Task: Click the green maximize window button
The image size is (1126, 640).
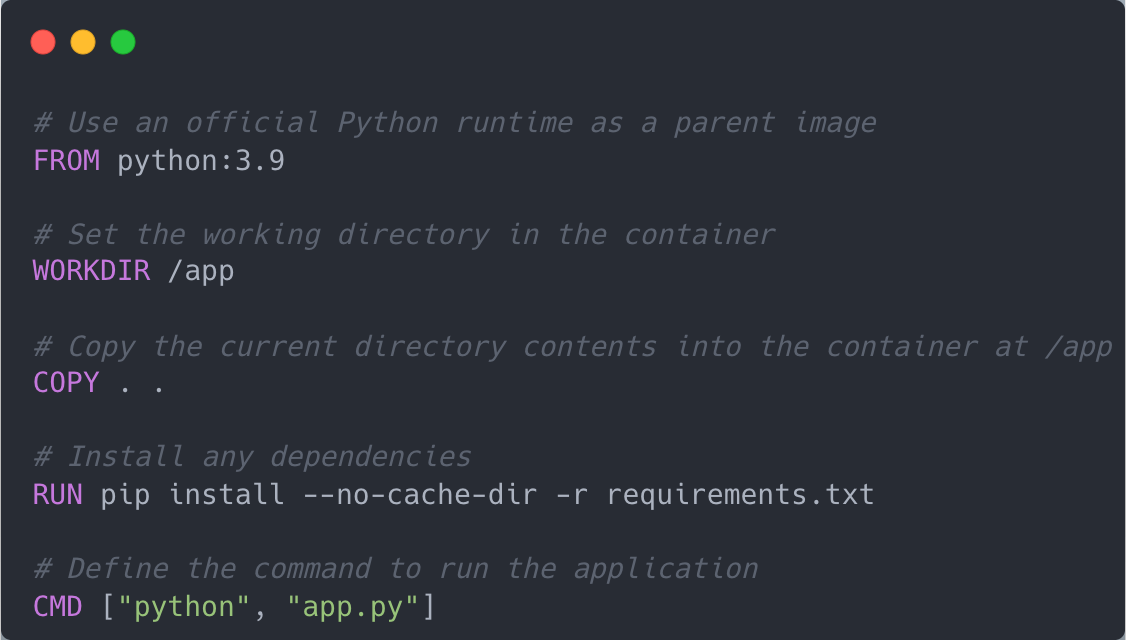Action: 123,42
